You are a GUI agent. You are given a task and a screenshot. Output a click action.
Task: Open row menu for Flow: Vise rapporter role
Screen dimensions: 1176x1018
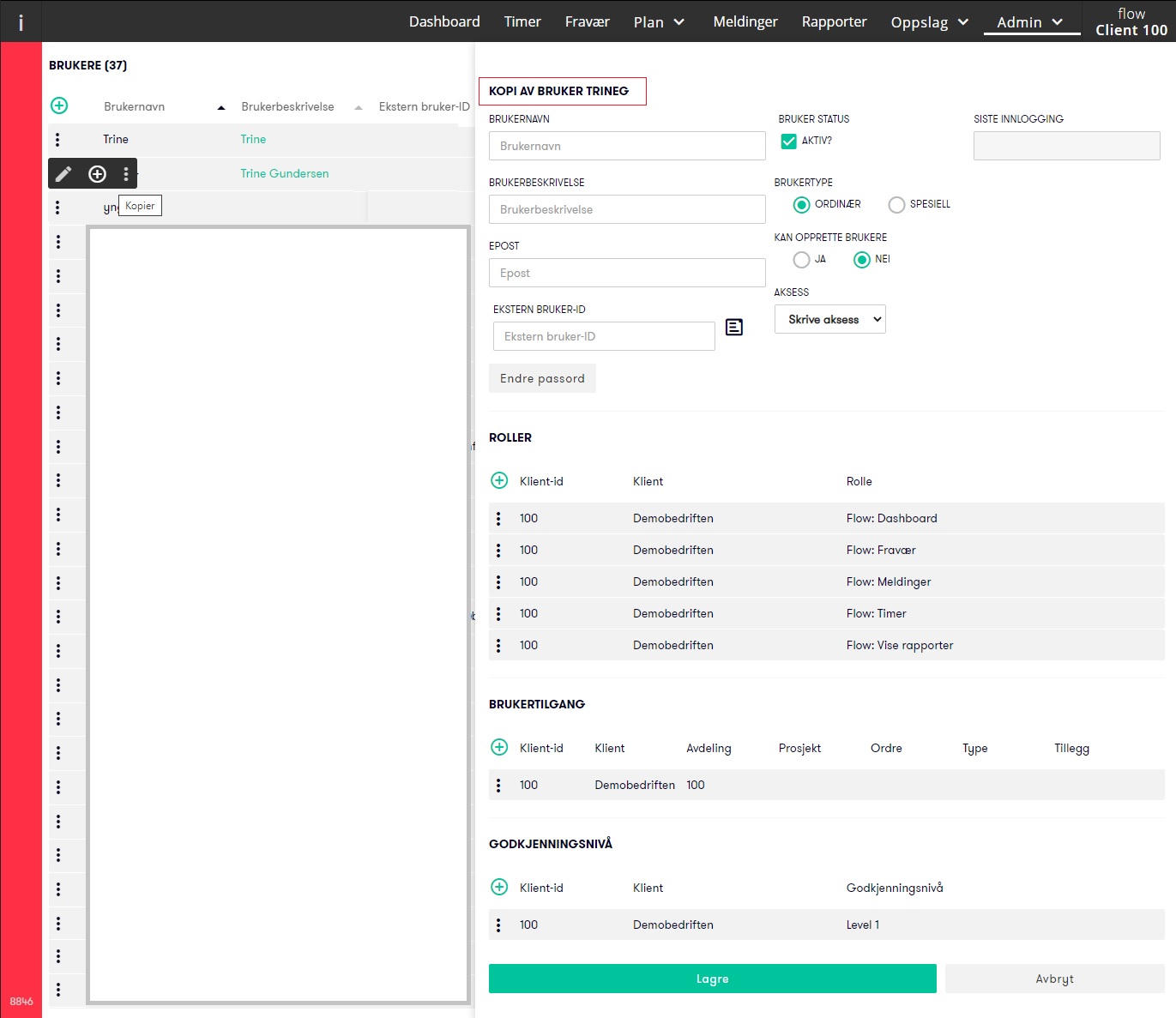click(498, 645)
